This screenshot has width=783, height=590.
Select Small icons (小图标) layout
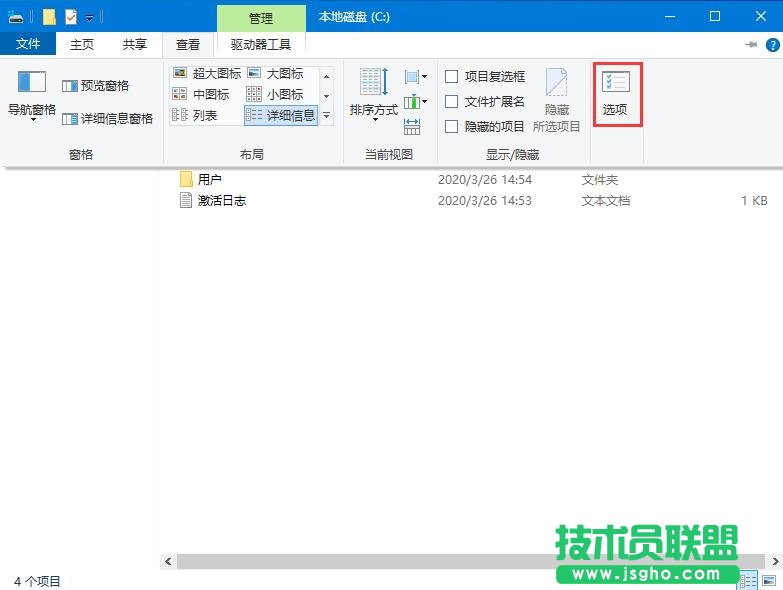275,94
